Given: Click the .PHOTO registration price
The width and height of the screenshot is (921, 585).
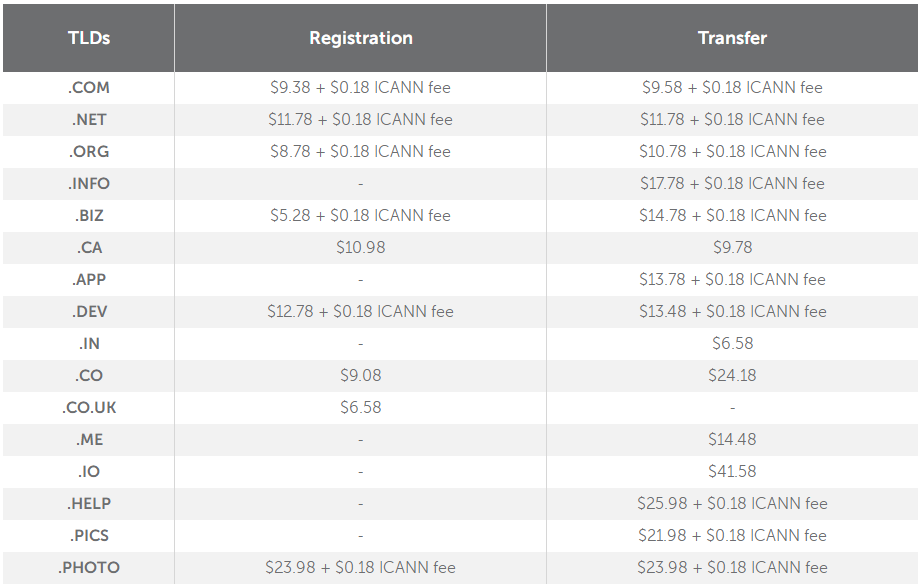Looking at the screenshot, I should tap(360, 567).
